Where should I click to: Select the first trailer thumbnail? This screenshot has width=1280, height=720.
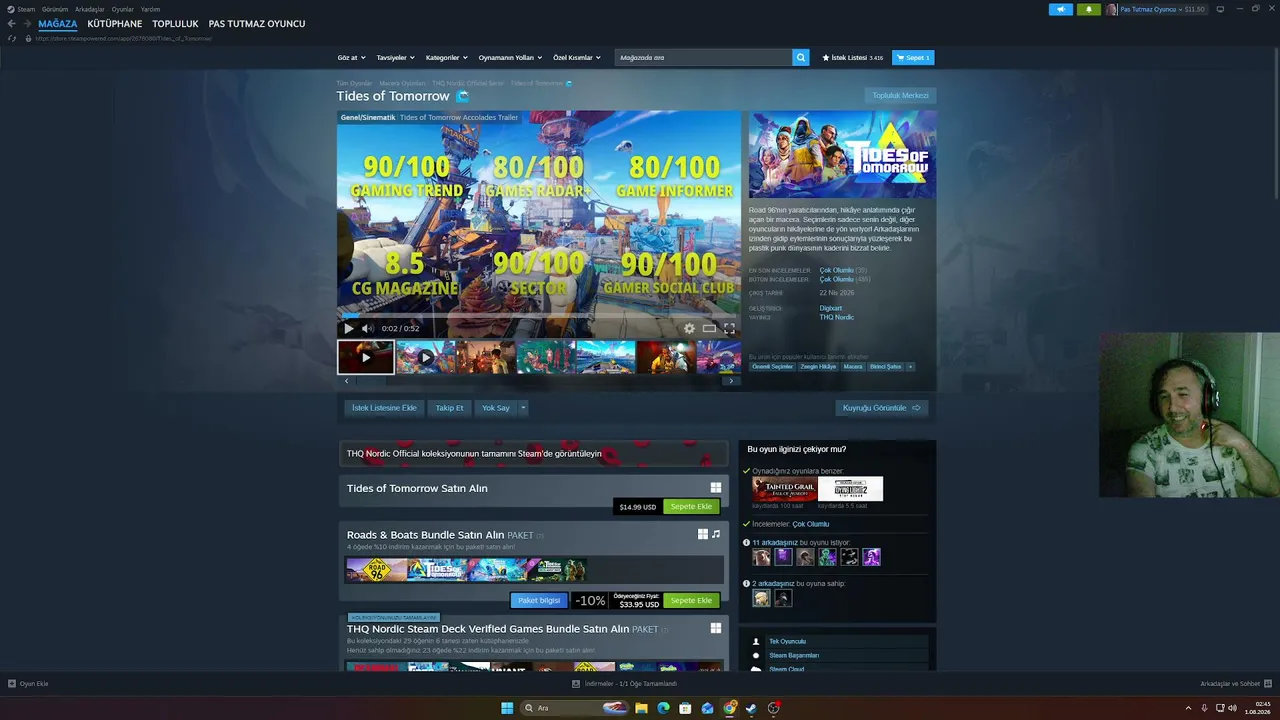[366, 357]
